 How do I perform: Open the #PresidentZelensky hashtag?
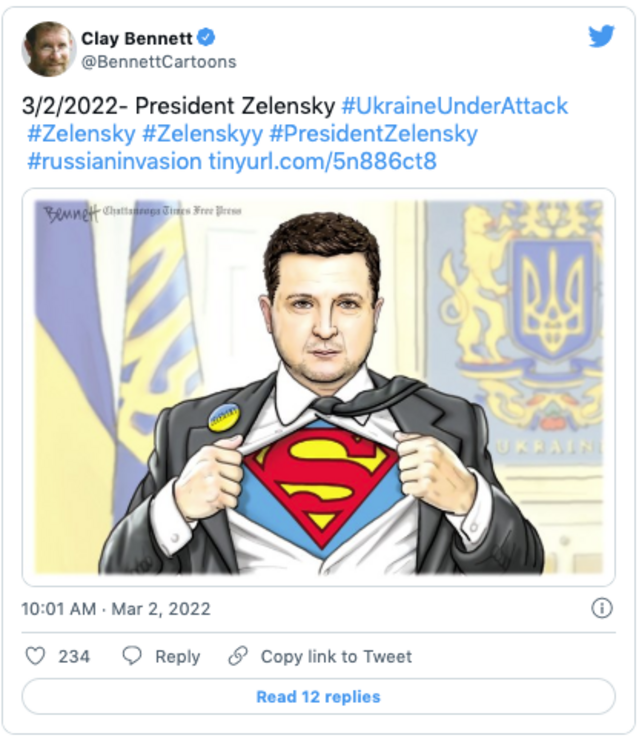pyautogui.click(x=373, y=133)
